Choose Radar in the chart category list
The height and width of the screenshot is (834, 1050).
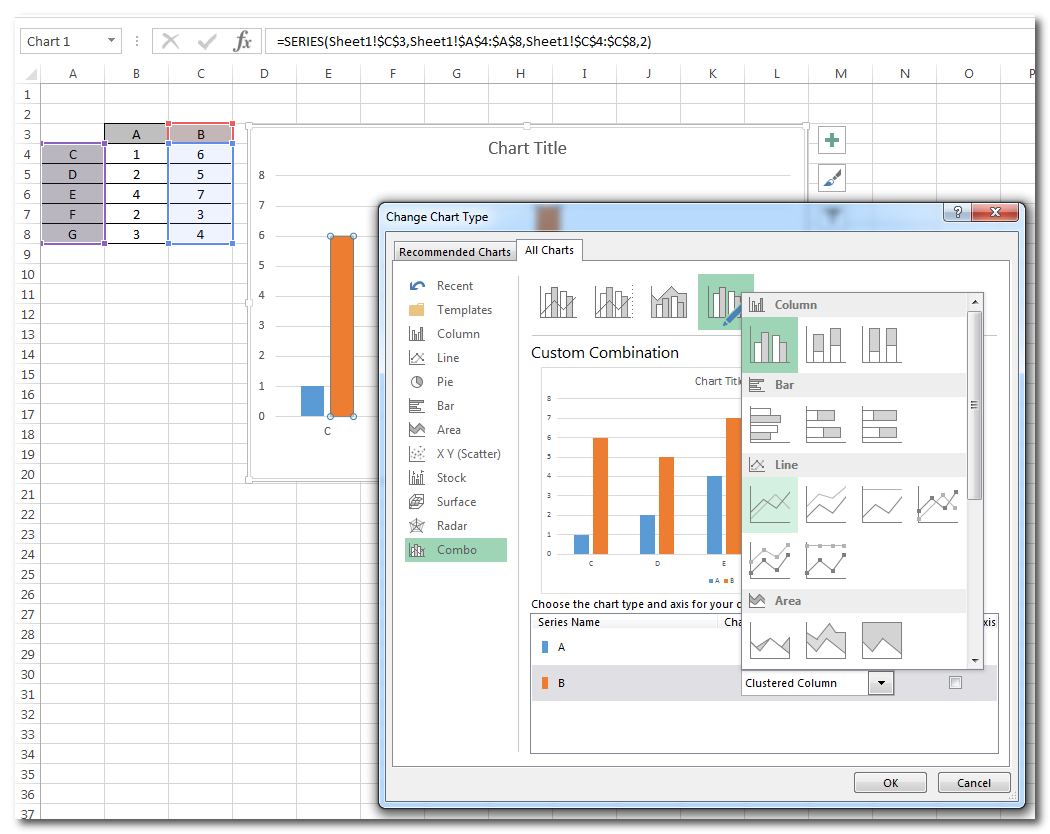[451, 526]
